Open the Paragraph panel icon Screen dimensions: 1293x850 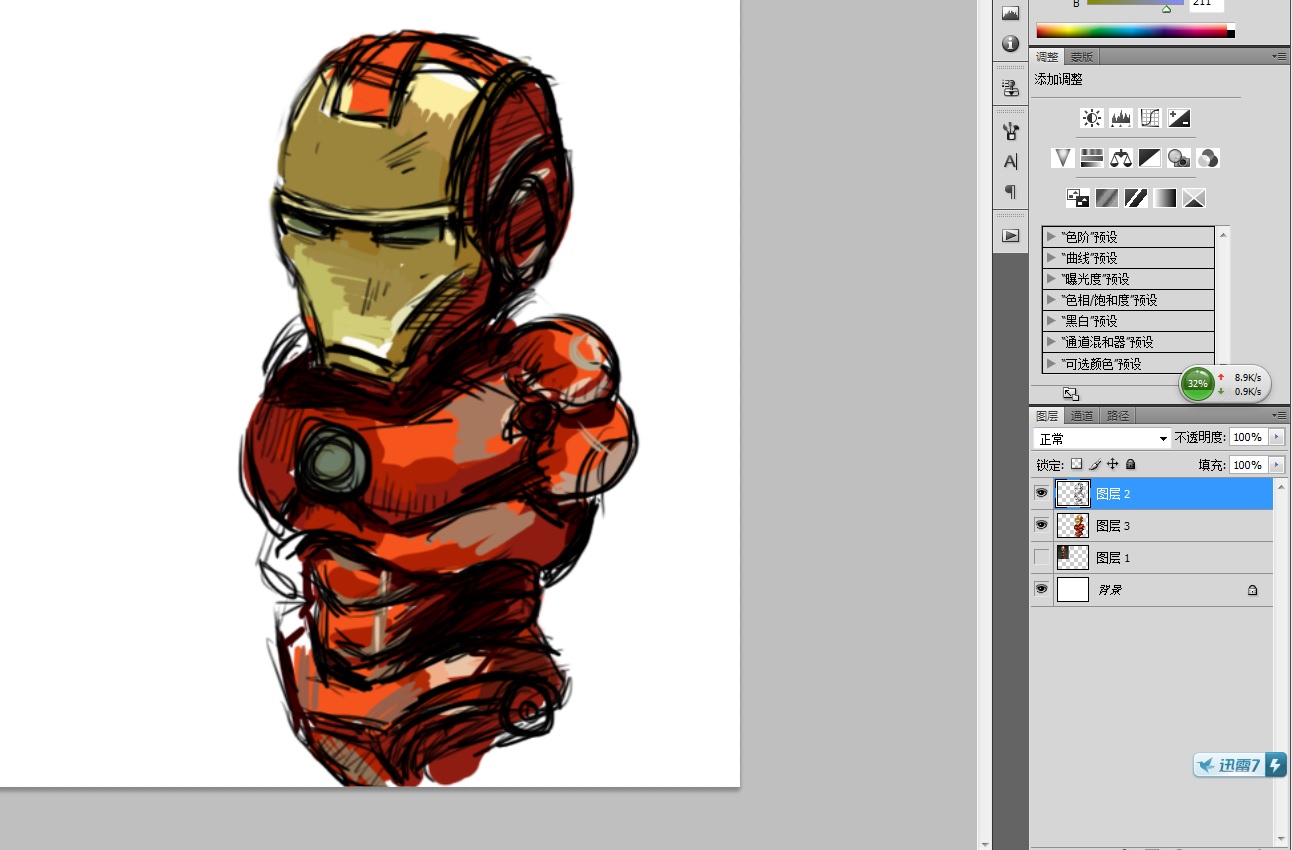coord(1010,191)
